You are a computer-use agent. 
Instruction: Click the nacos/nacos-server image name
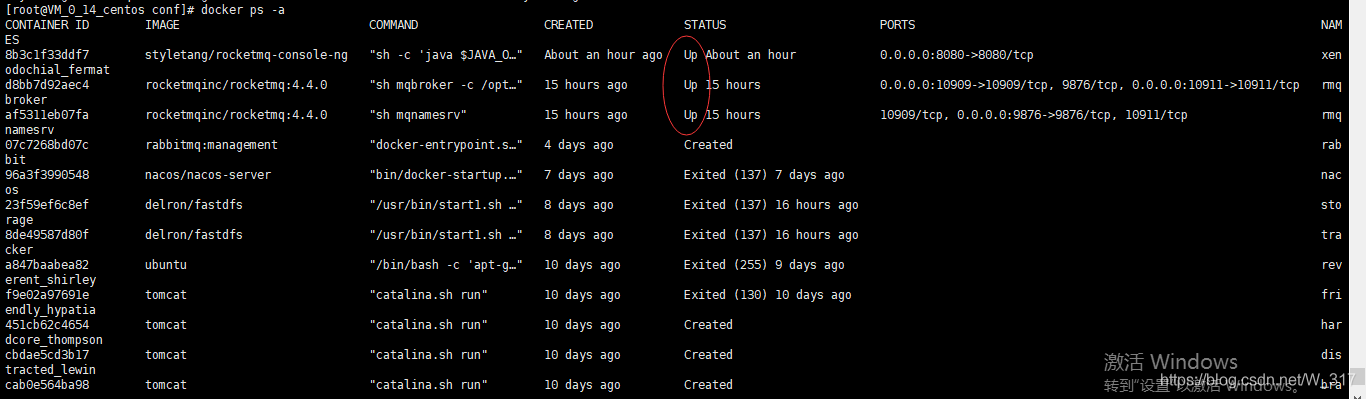click(208, 175)
